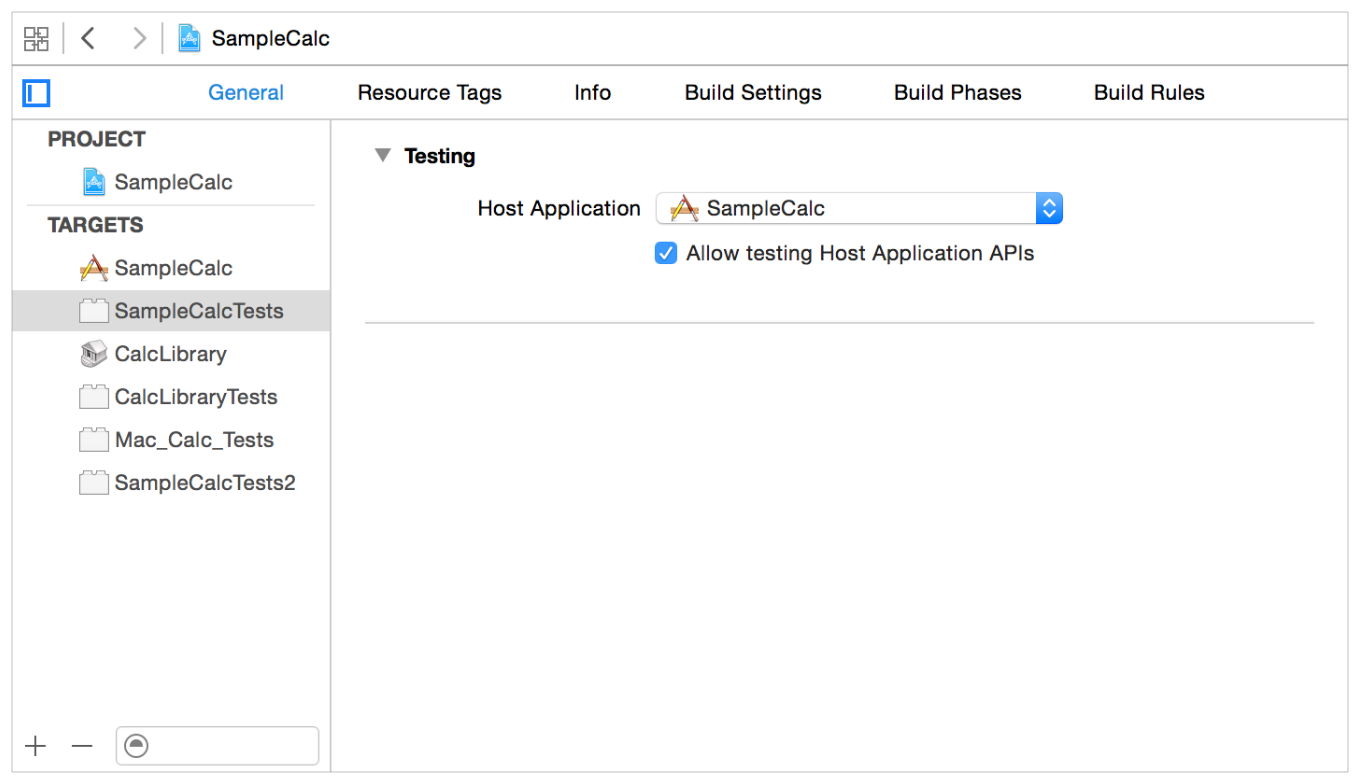Select the SampleCalc app target
Viewport: 1360px width, 784px height.
click(173, 268)
